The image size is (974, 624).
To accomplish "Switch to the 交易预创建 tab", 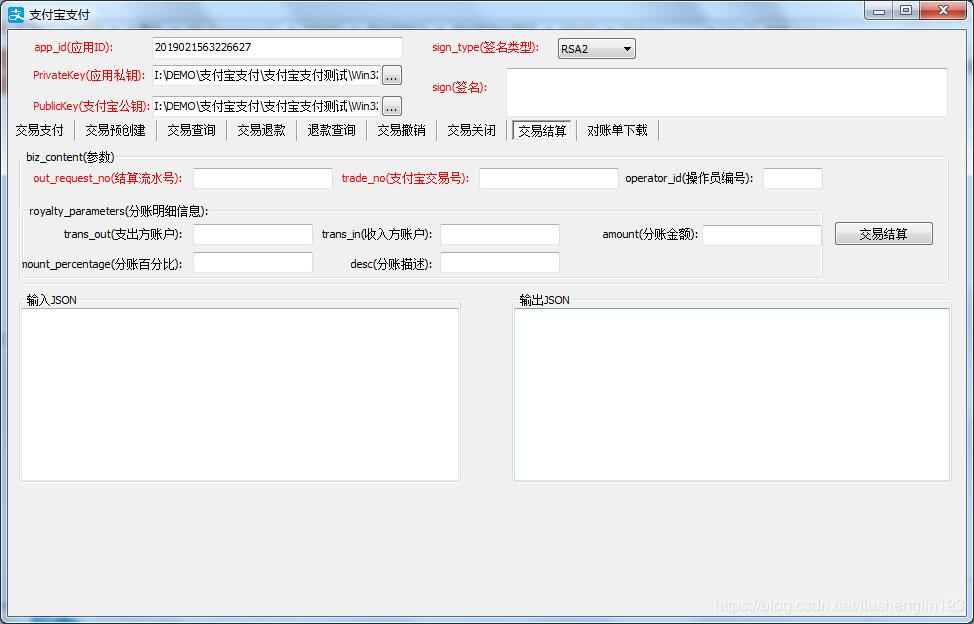I will [x=115, y=130].
